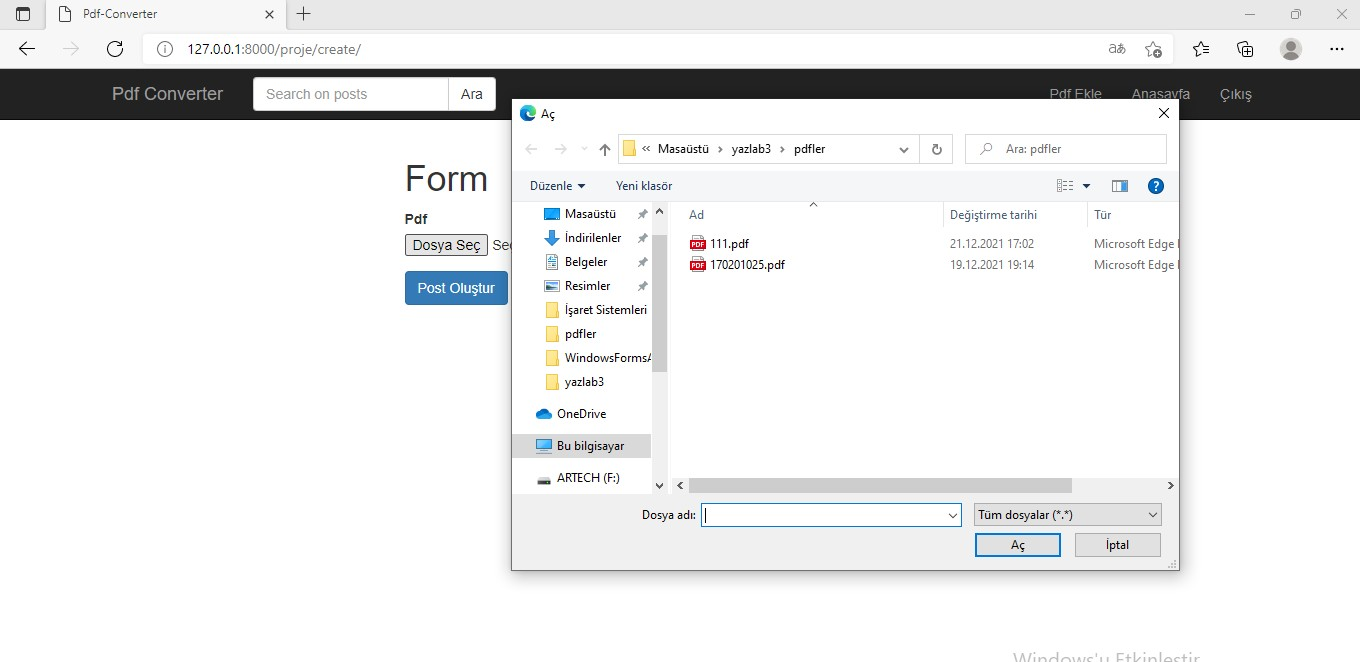Open the Tüm dosyalar file type dropdown
Image resolution: width=1360 pixels, height=662 pixels.
point(1066,514)
